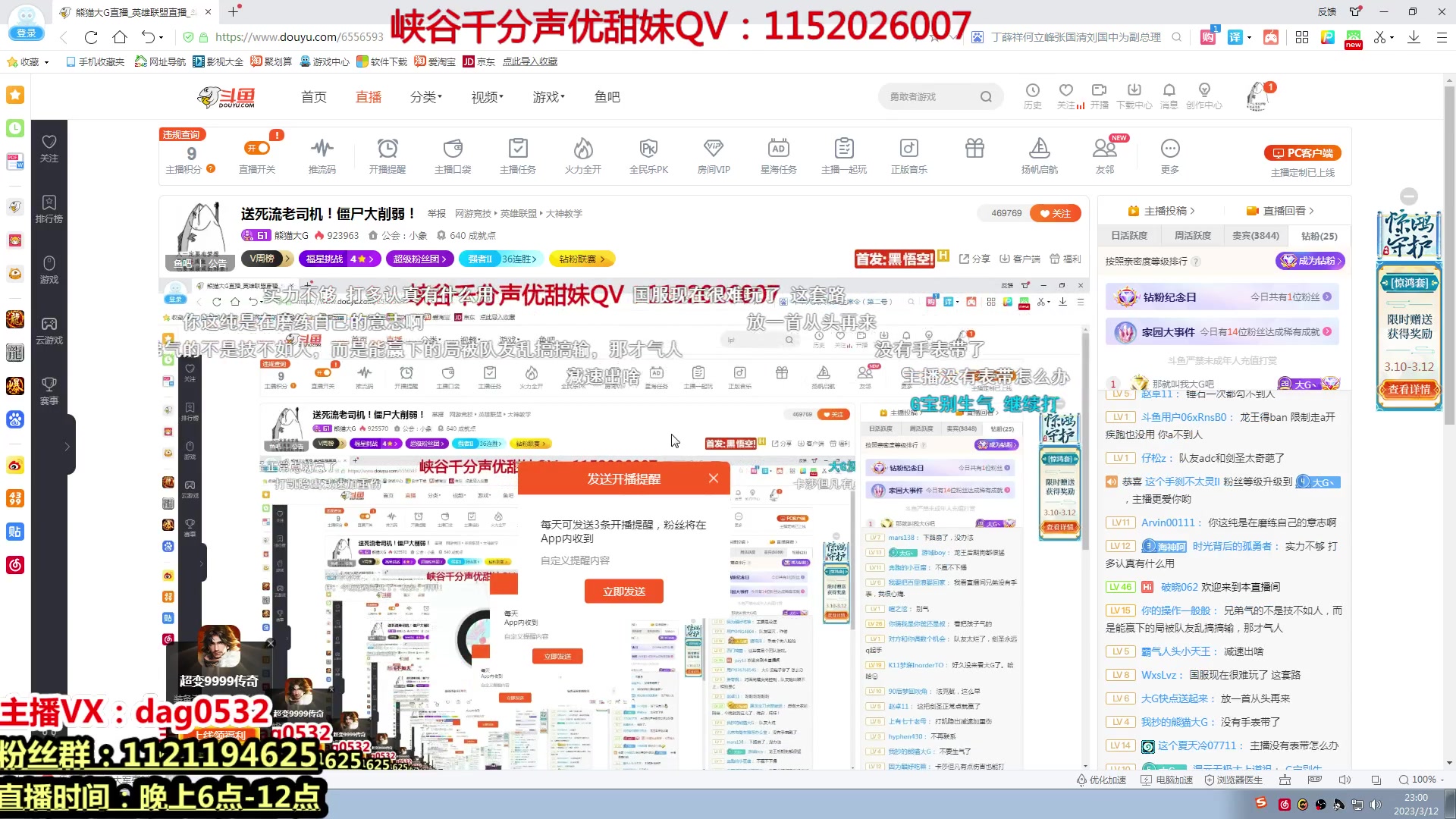This screenshot has height=819, width=1456.
Task: Expand 主播投稿 section
Action: click(1161, 211)
